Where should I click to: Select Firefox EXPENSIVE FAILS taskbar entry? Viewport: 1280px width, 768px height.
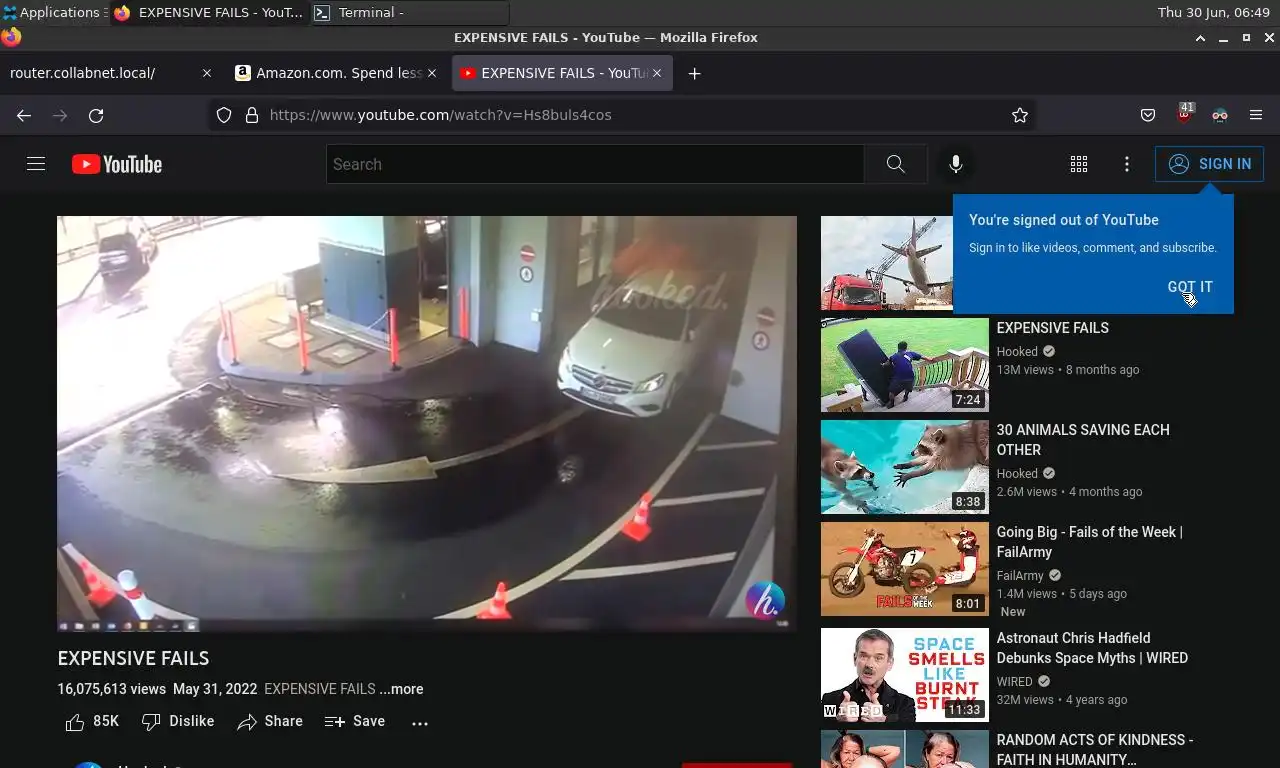(x=210, y=13)
